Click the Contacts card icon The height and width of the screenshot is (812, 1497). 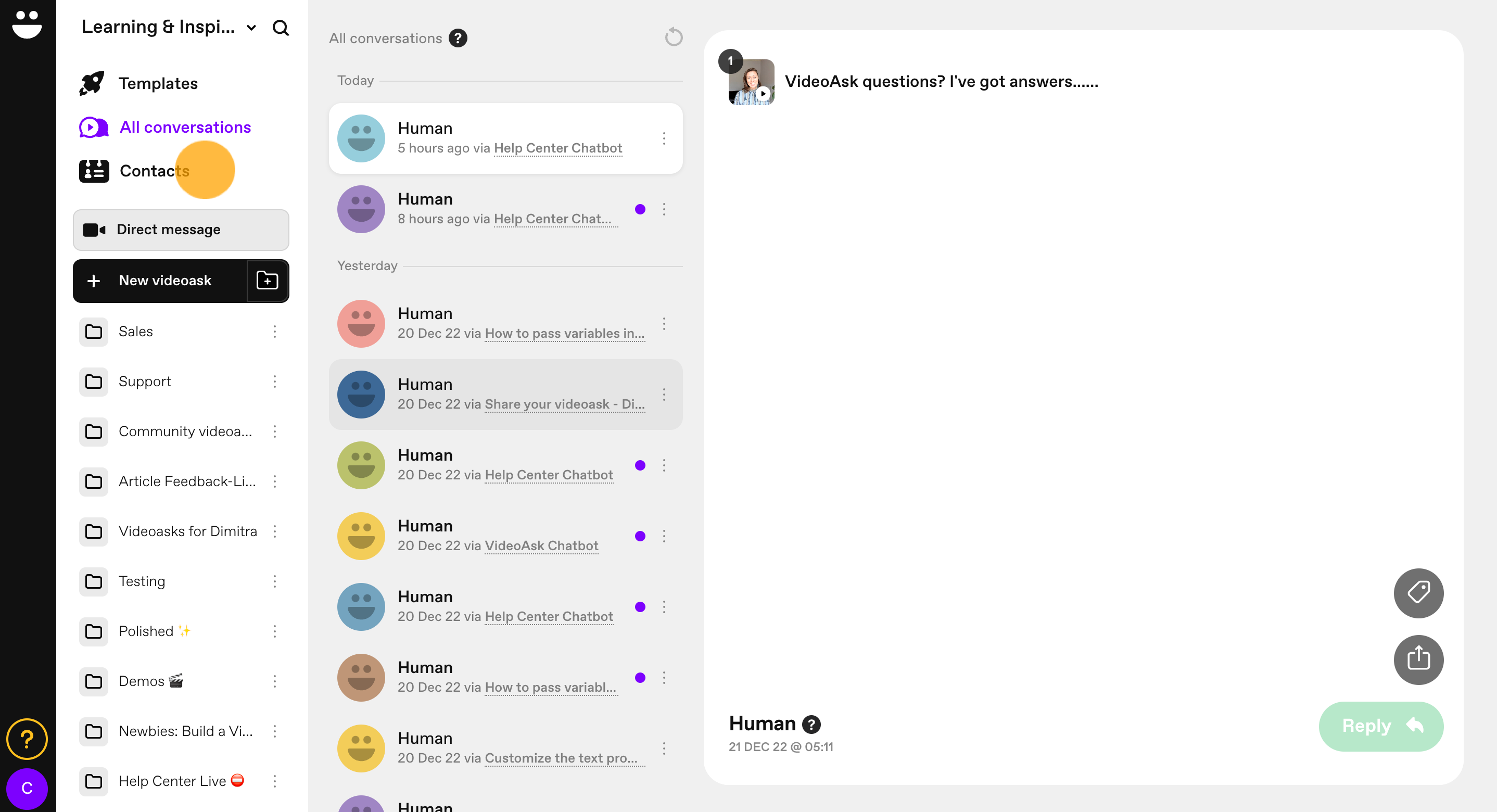point(94,171)
